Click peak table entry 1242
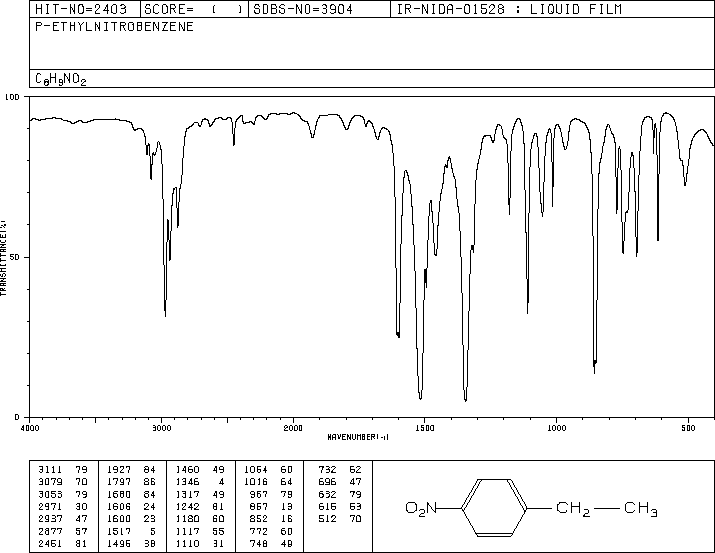The height and width of the screenshot is (553, 715). (187, 506)
